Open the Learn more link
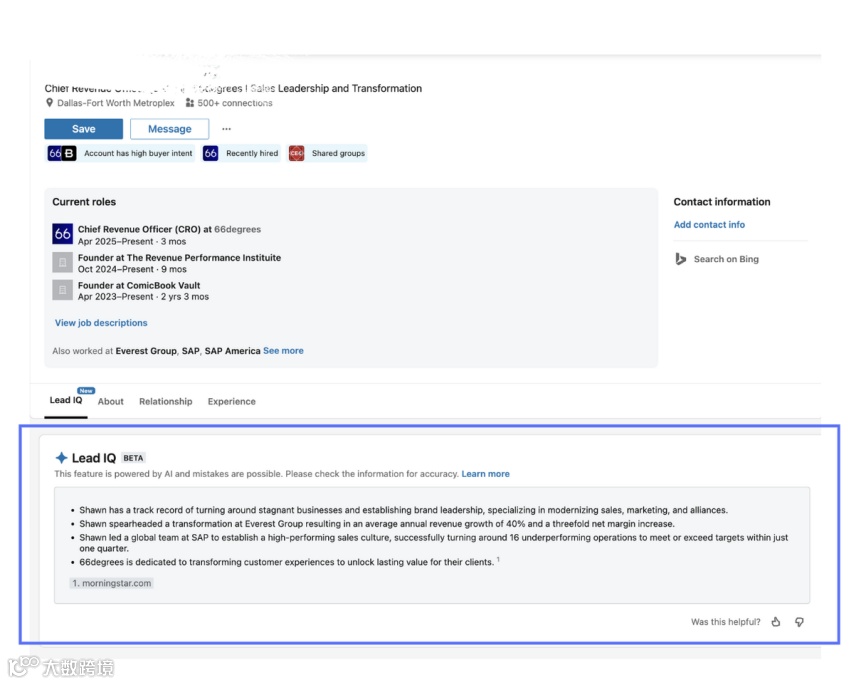The height and width of the screenshot is (684, 866). point(485,473)
